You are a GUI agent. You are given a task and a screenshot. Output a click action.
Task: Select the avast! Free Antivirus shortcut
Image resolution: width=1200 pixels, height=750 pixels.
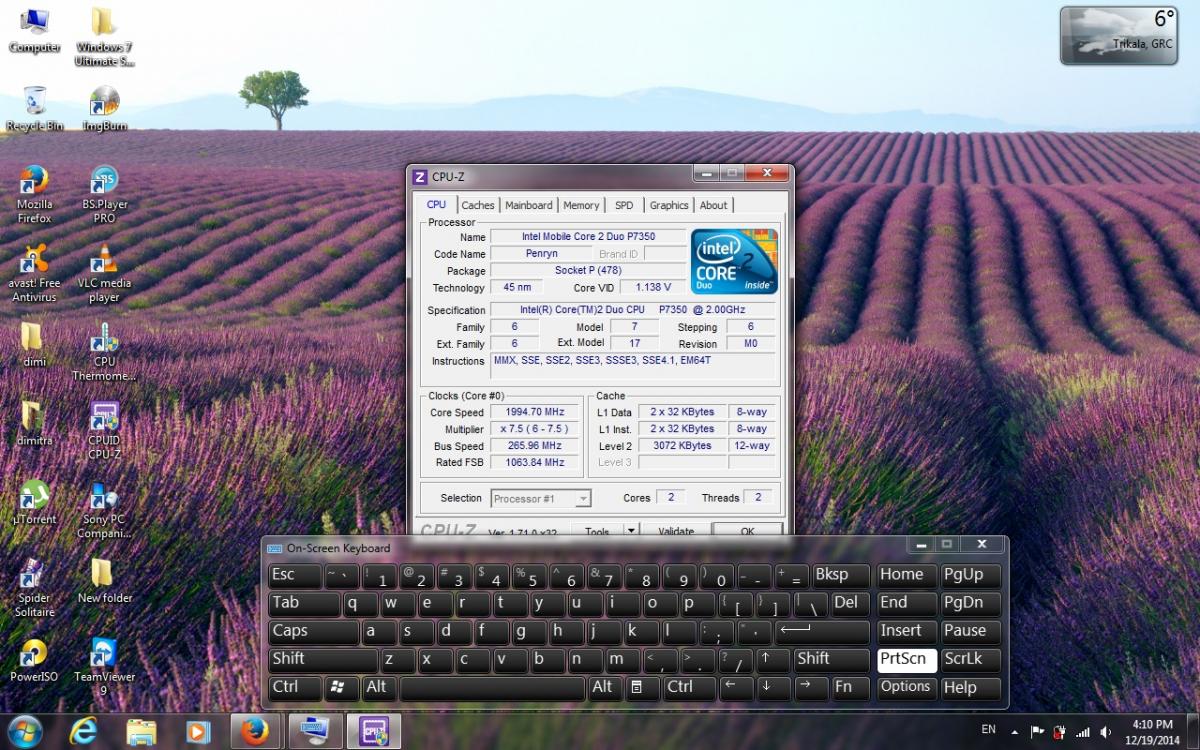coord(35,274)
